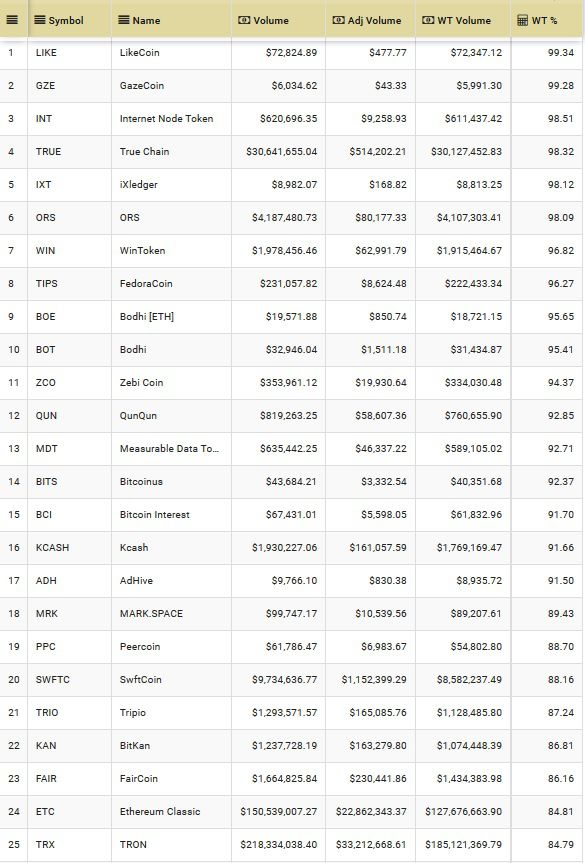Click the calculator icon beside WT % header
The height and width of the screenshot is (863, 585).
pyautogui.click(x=522, y=20)
